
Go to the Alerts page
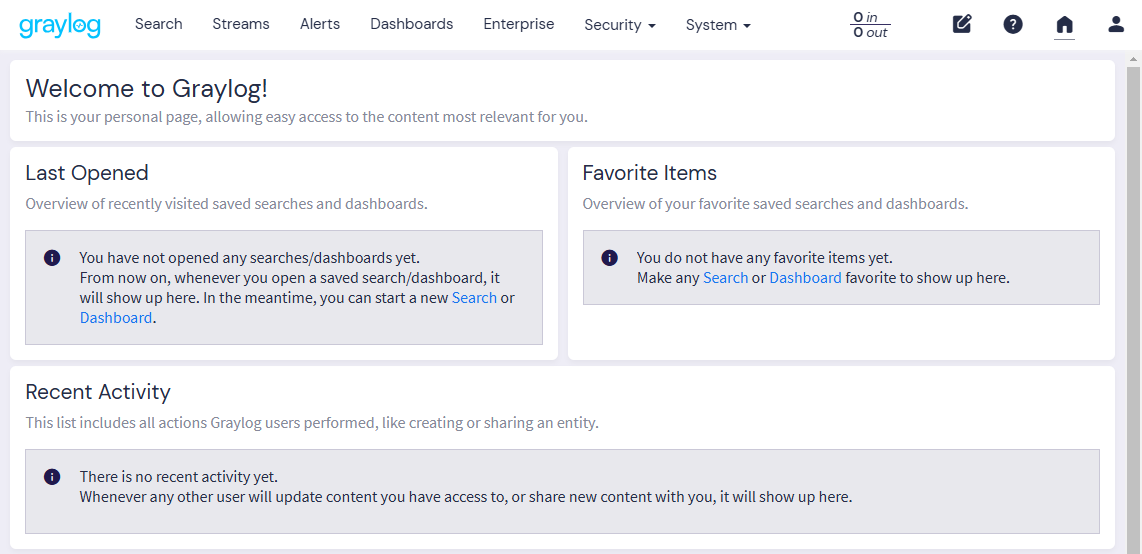click(x=320, y=24)
